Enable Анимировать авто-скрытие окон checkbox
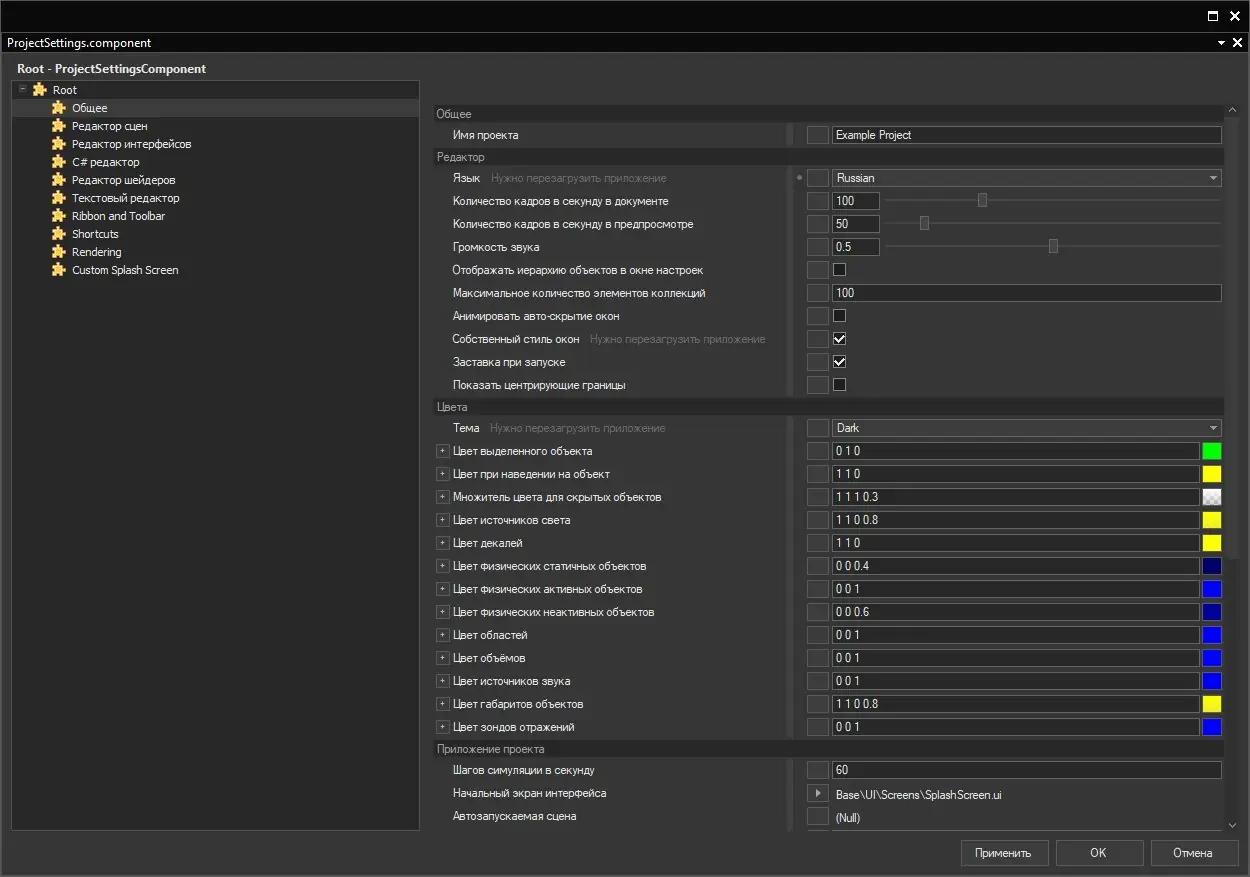 pyautogui.click(x=840, y=316)
